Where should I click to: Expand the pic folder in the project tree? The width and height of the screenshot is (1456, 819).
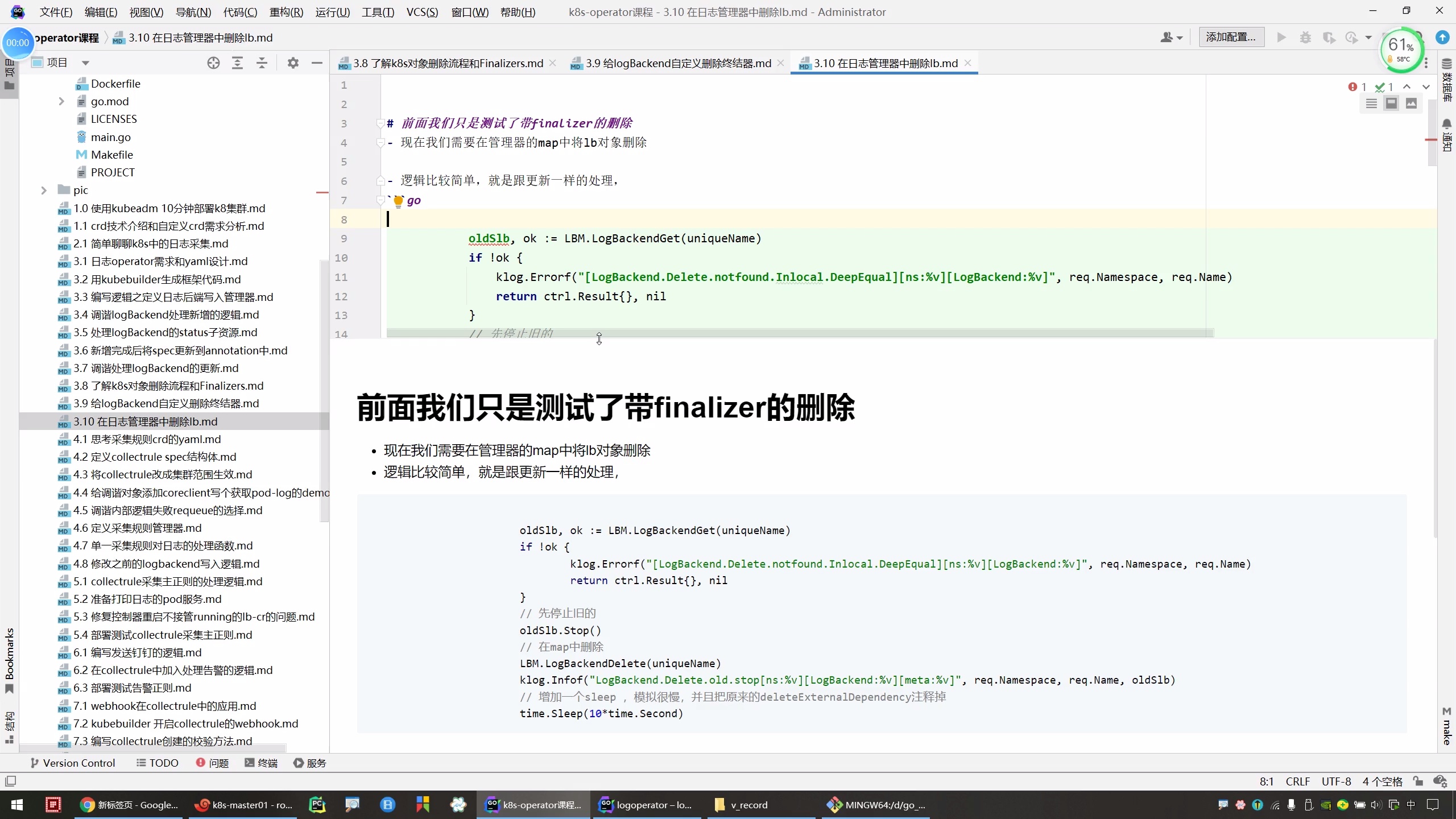44,190
